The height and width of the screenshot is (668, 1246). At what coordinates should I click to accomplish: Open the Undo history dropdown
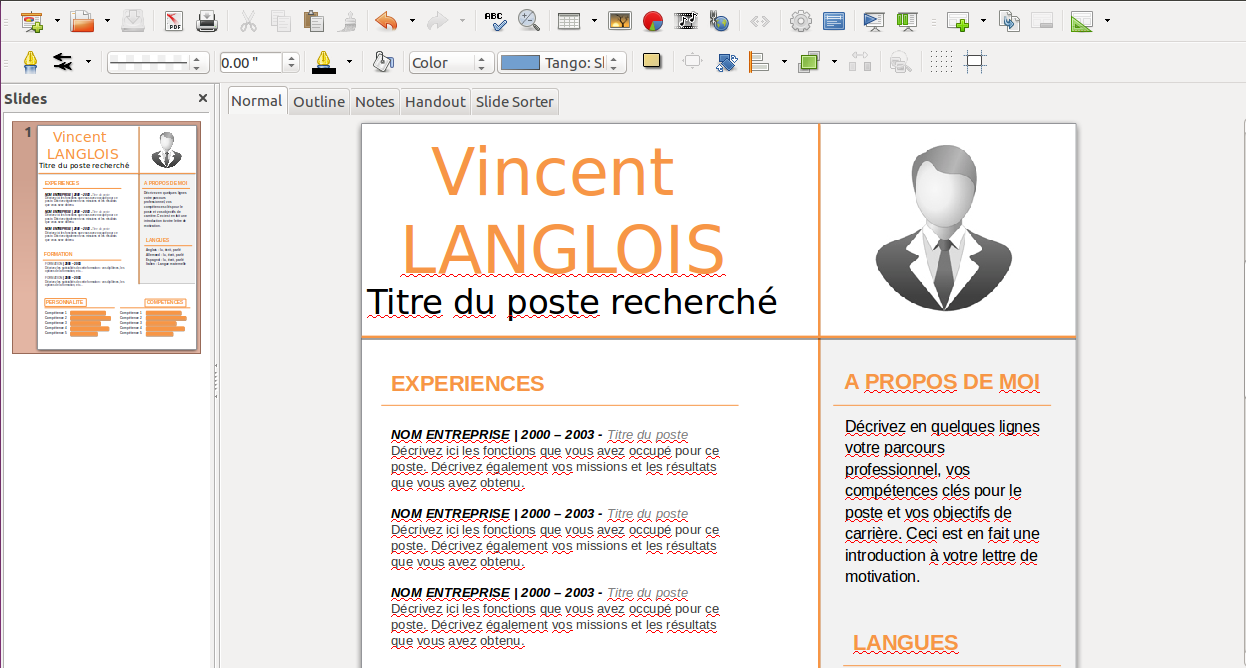[411, 21]
